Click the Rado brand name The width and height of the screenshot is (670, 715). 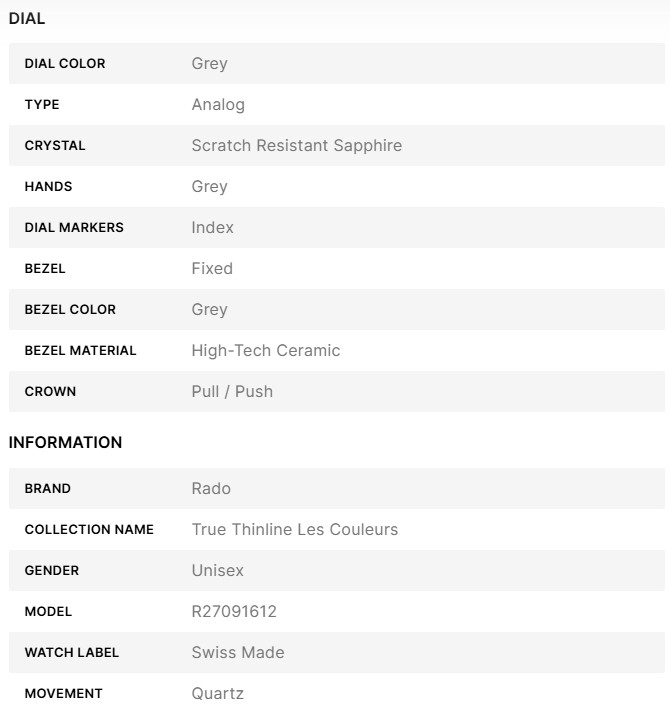211,488
